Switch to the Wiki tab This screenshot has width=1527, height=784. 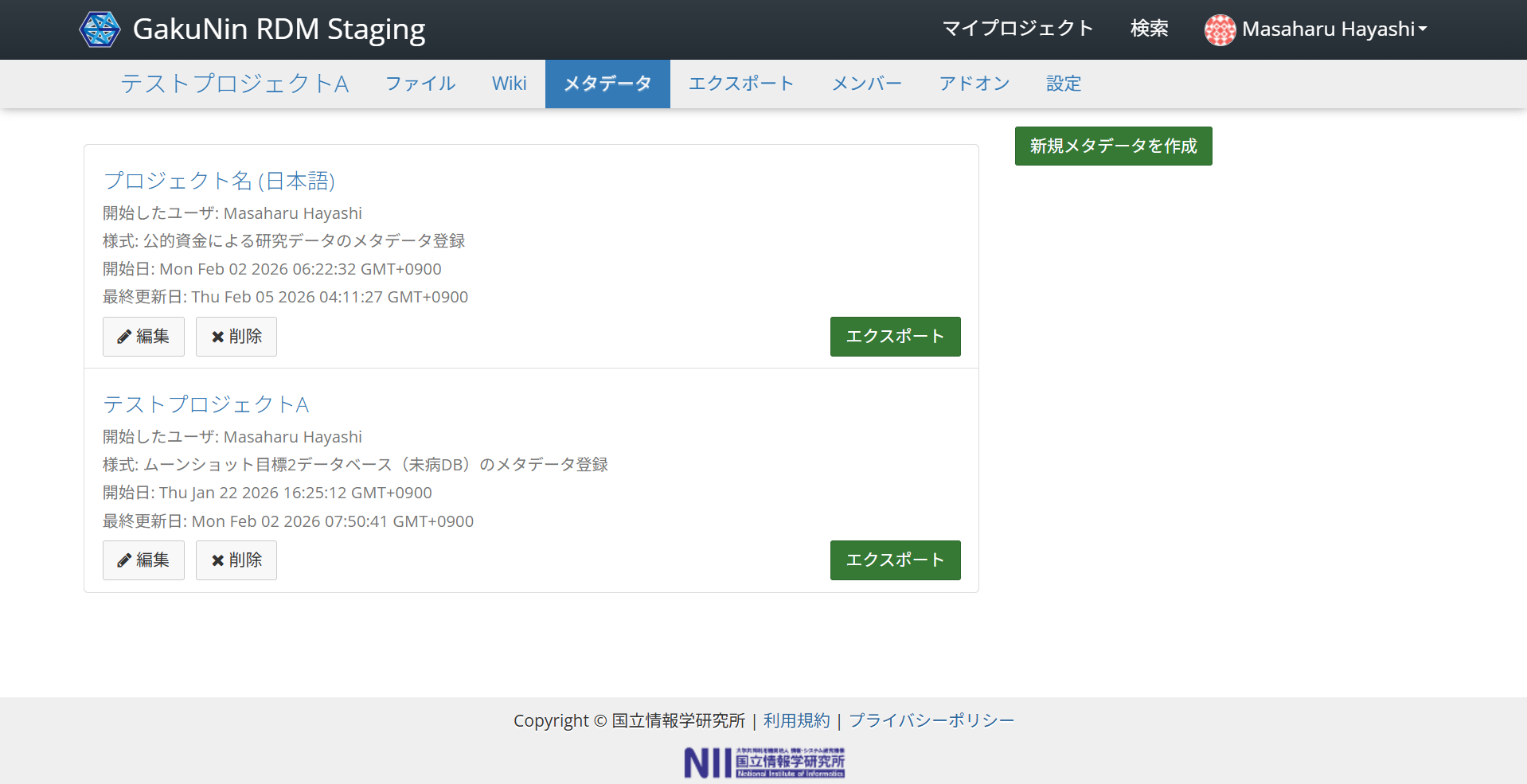click(x=509, y=84)
